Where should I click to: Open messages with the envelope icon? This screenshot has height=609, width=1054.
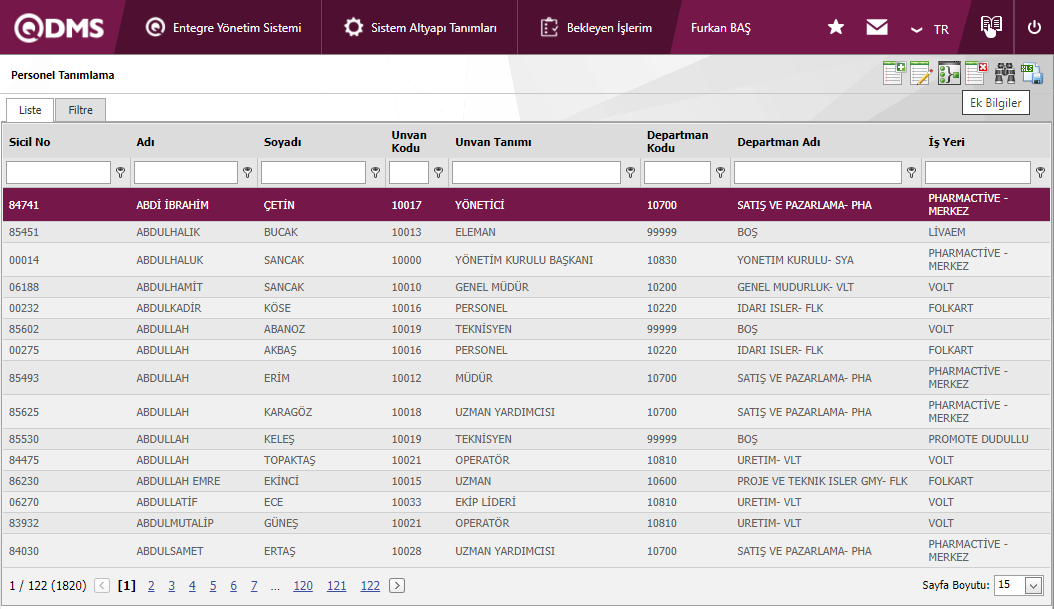click(877, 28)
